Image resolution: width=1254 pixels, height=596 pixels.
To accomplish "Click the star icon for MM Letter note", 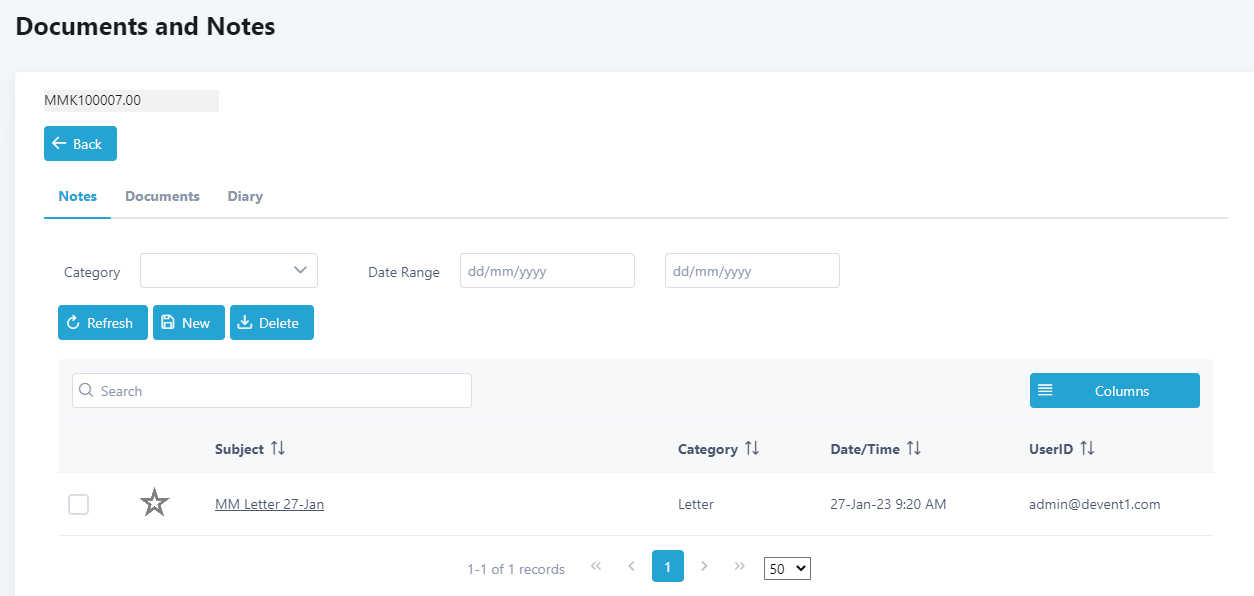I will [x=154, y=503].
